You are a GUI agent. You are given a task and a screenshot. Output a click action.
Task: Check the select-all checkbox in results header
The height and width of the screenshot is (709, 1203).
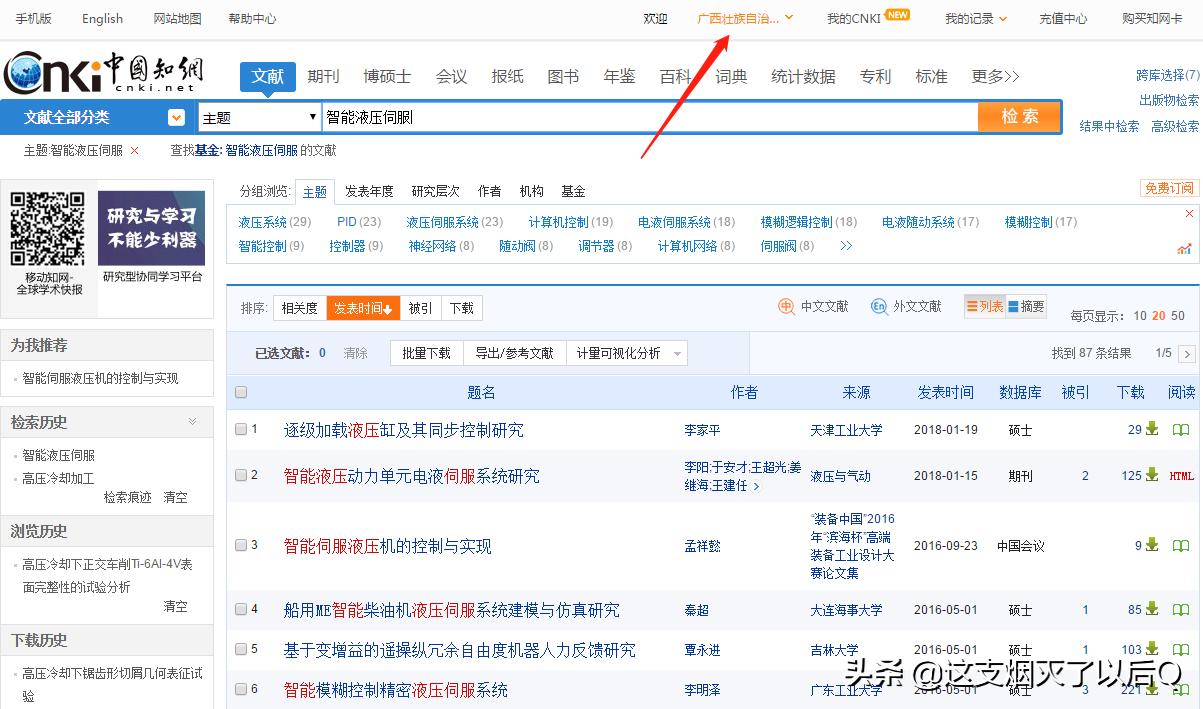pyautogui.click(x=240, y=391)
